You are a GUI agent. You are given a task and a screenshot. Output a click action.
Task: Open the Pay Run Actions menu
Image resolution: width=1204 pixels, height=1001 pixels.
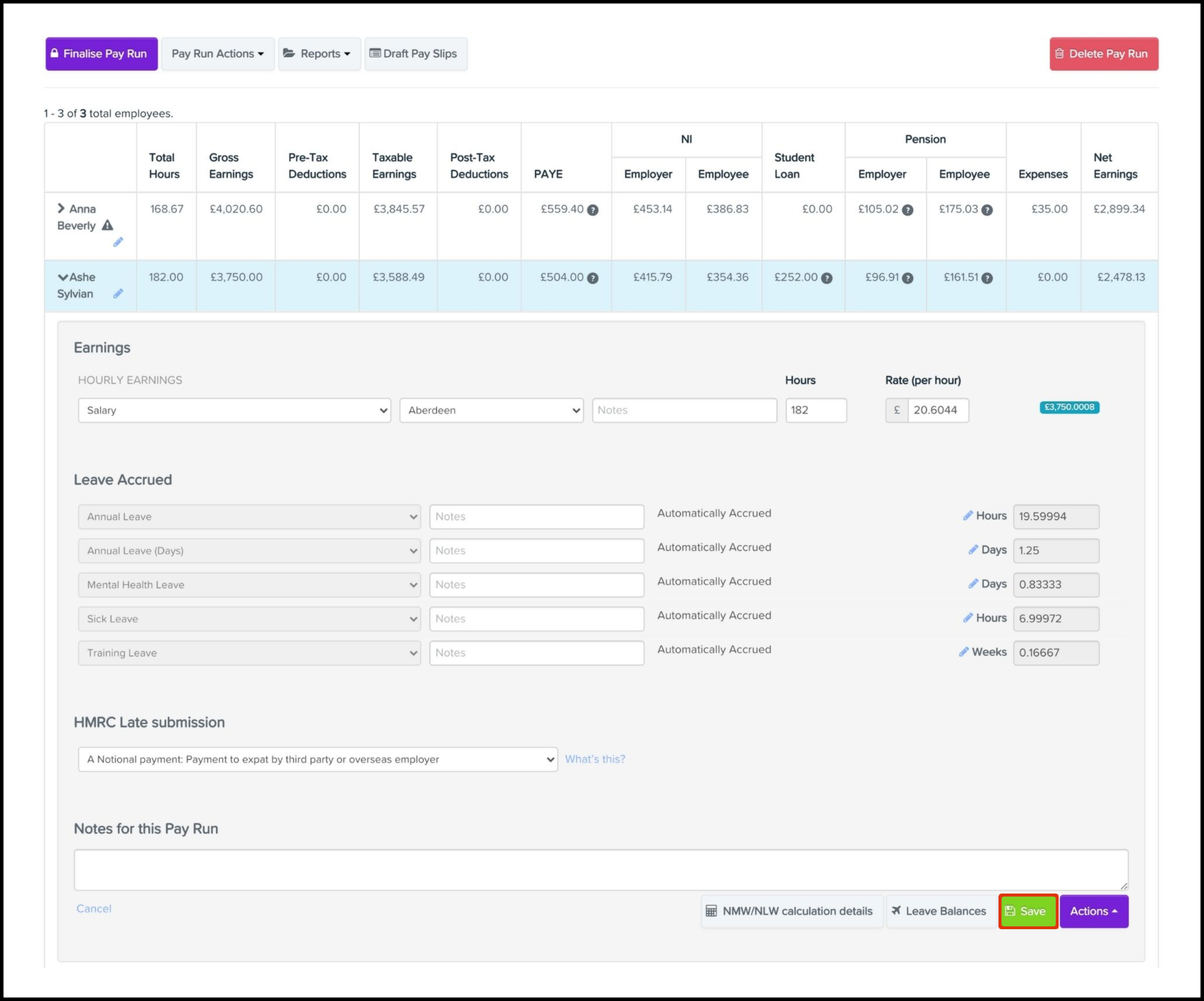pos(217,54)
